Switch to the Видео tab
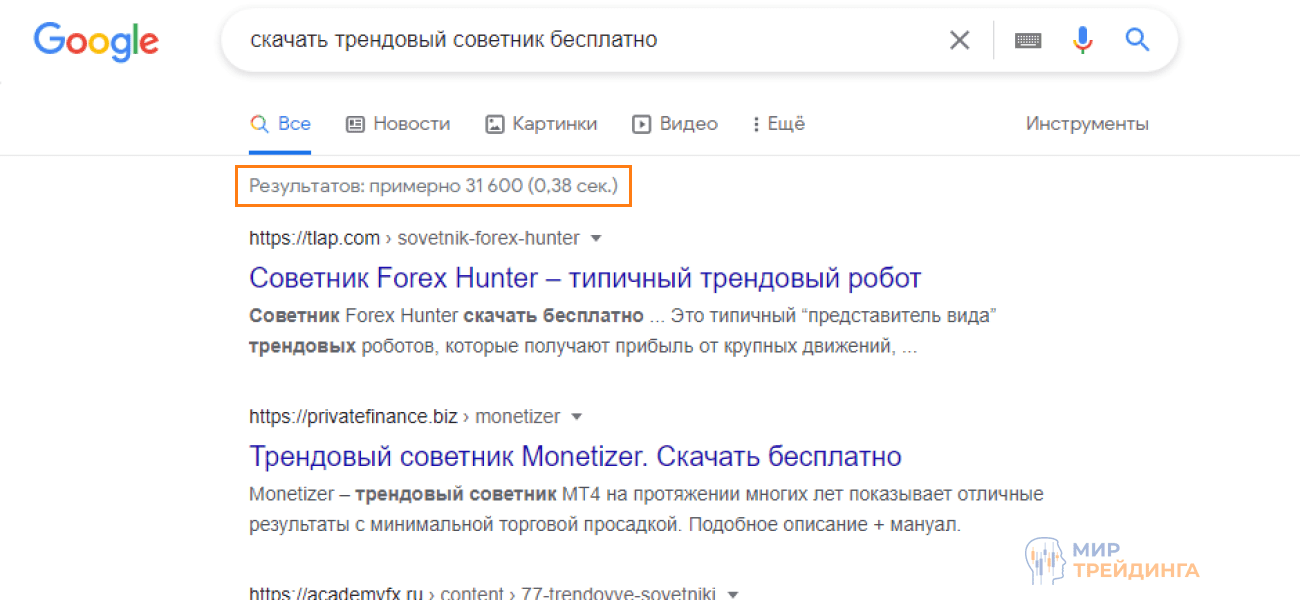This screenshot has height=600, width=1300. 675,124
